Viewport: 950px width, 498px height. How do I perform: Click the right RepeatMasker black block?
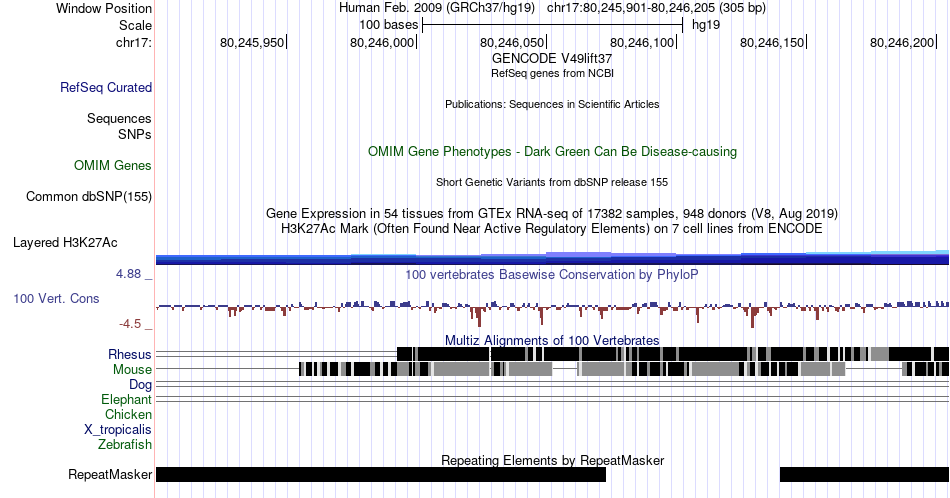[x=865, y=474]
